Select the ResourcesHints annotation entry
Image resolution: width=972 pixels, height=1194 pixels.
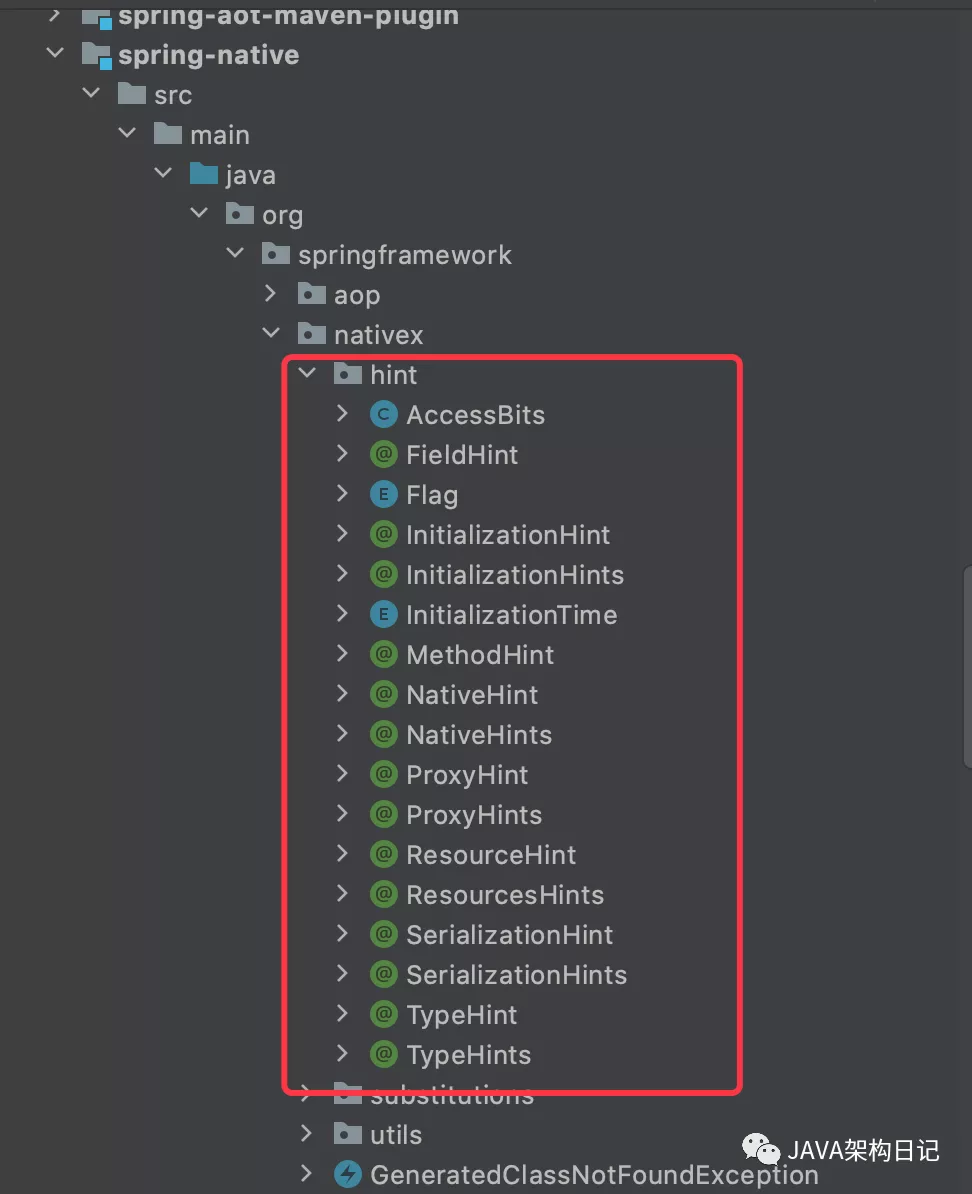[505, 895]
